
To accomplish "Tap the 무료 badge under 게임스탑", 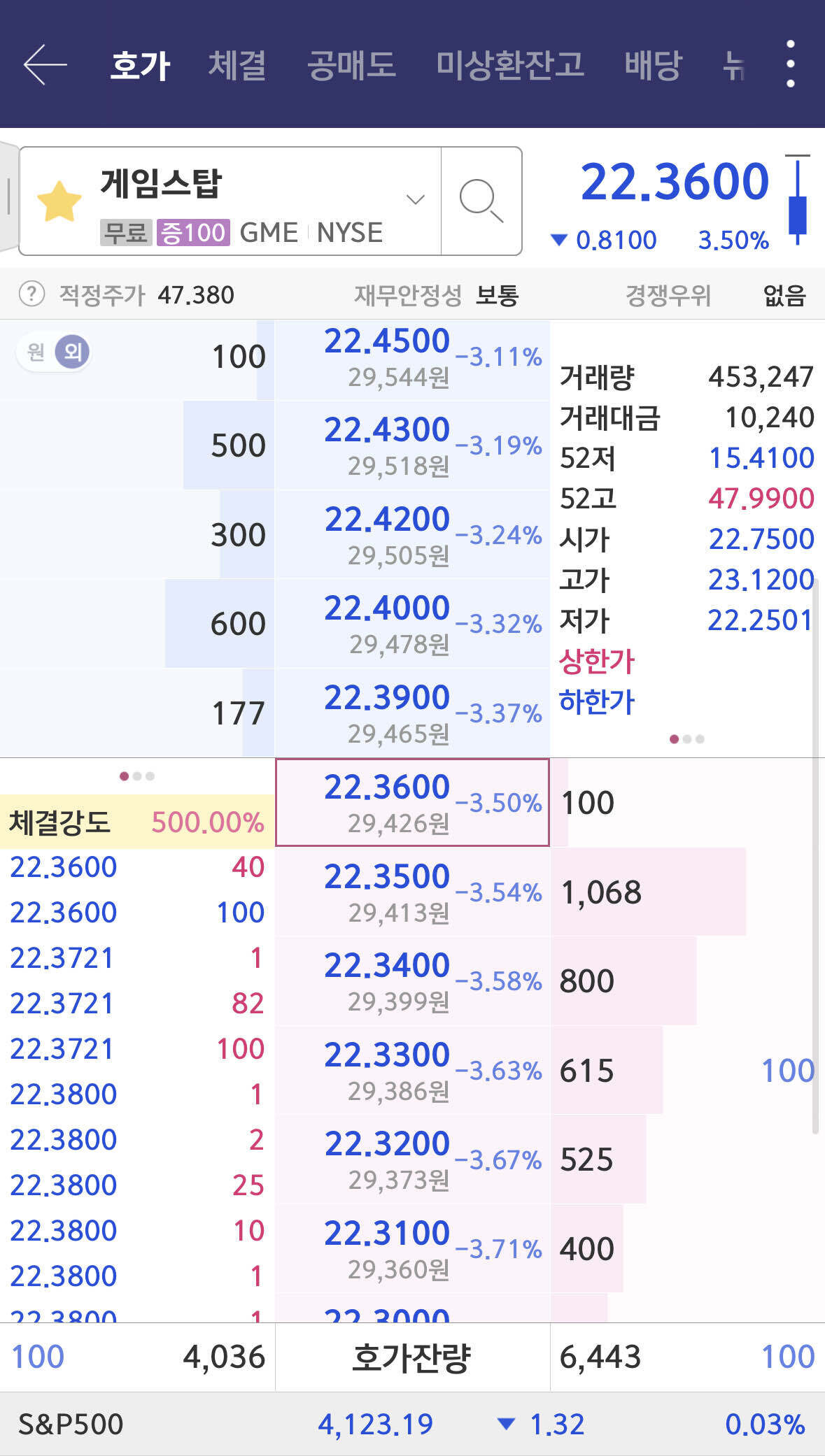I will click(x=126, y=232).
